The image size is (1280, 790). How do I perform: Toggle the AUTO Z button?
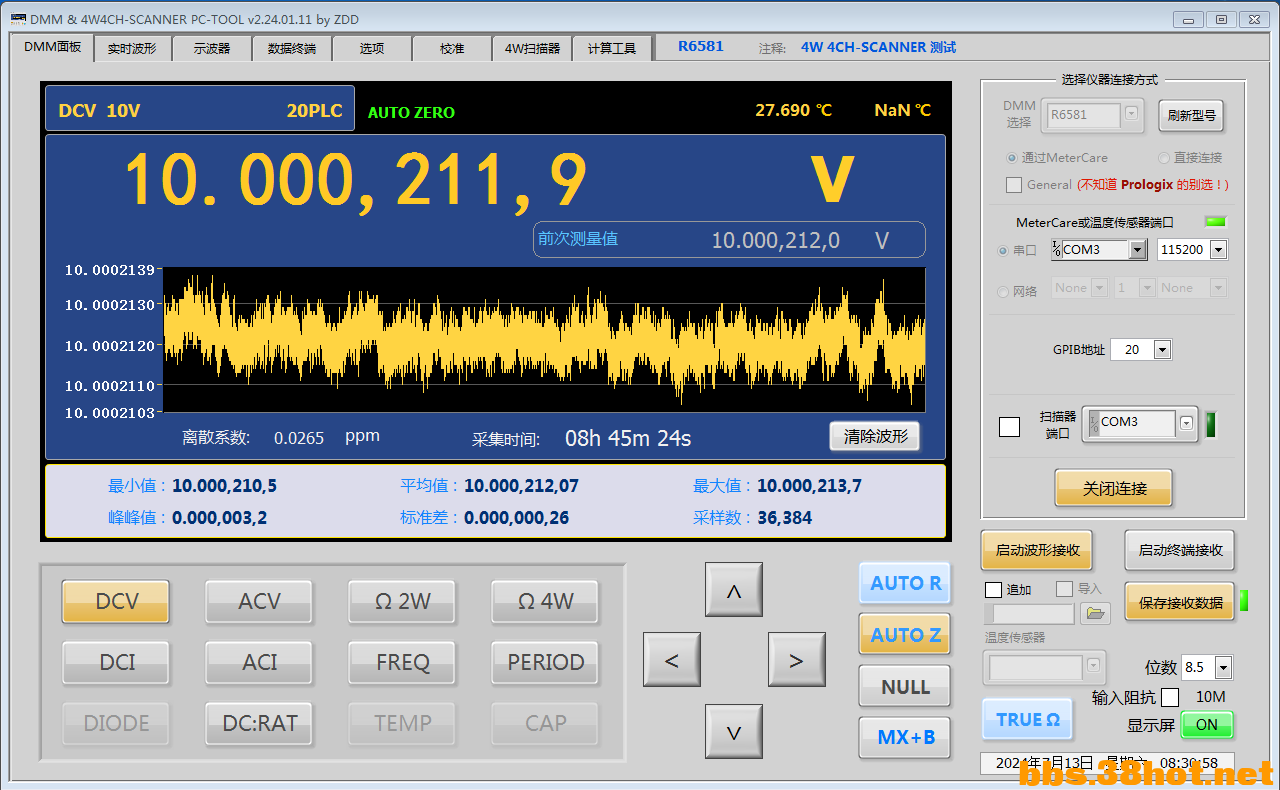[x=905, y=635]
